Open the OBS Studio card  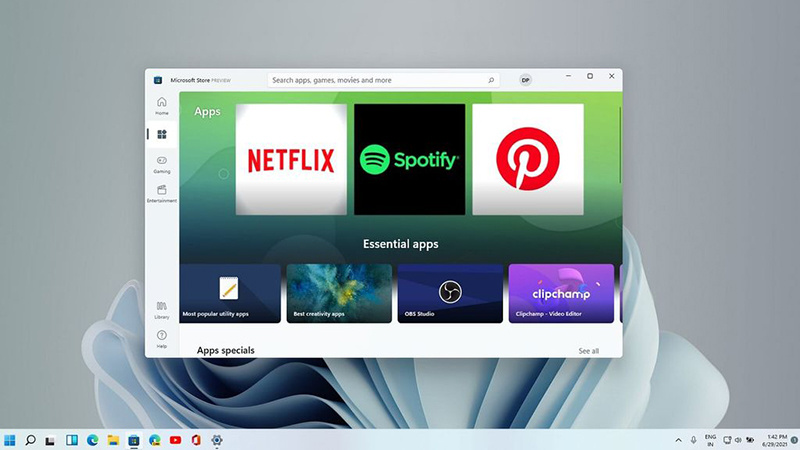click(450, 293)
